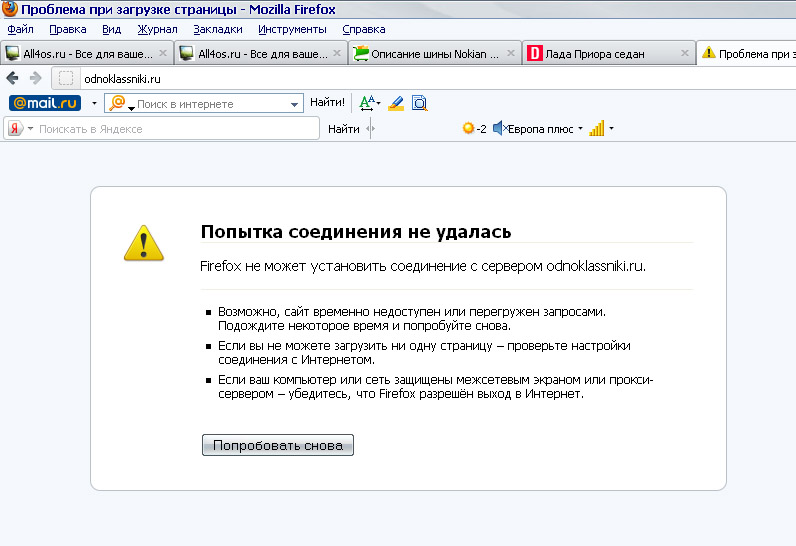Expand the dropdown arrow beside Yandex logo
The width and height of the screenshot is (796, 546).
coord(30,128)
